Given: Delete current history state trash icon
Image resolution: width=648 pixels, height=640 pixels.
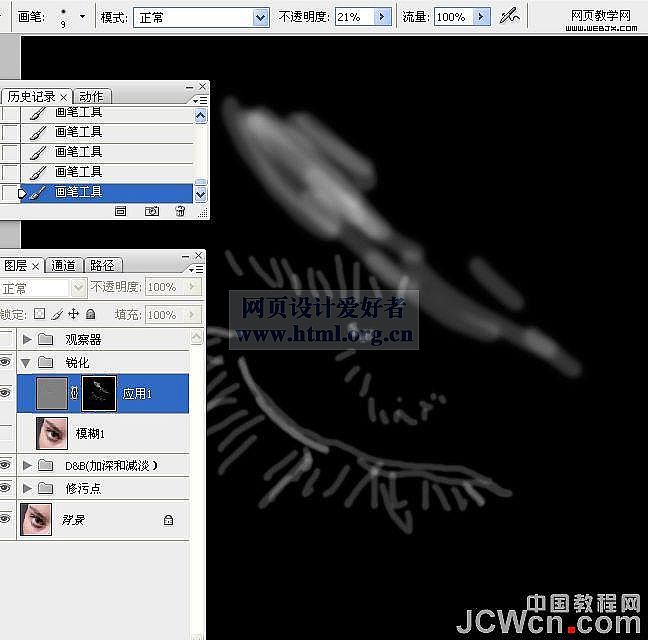Looking at the screenshot, I should (180, 211).
